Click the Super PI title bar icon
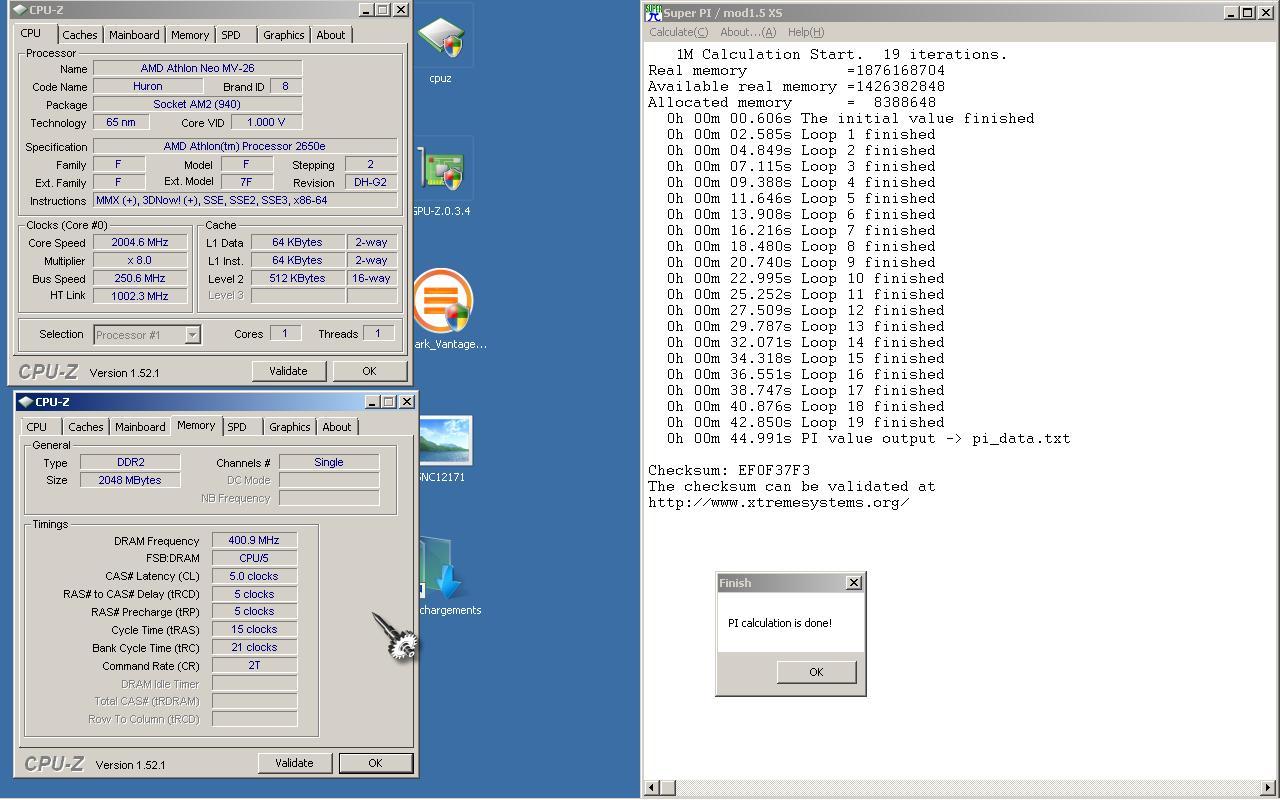1280x800 pixels. [x=653, y=13]
